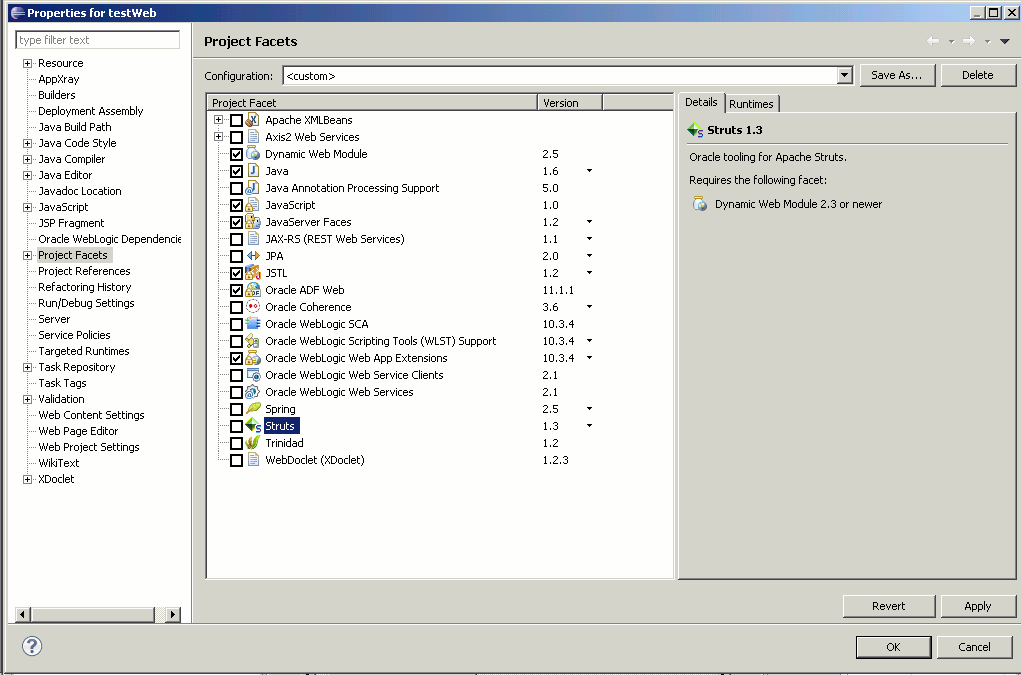Click the JSTL facet icon
The image size is (1021, 675).
[x=253, y=273]
